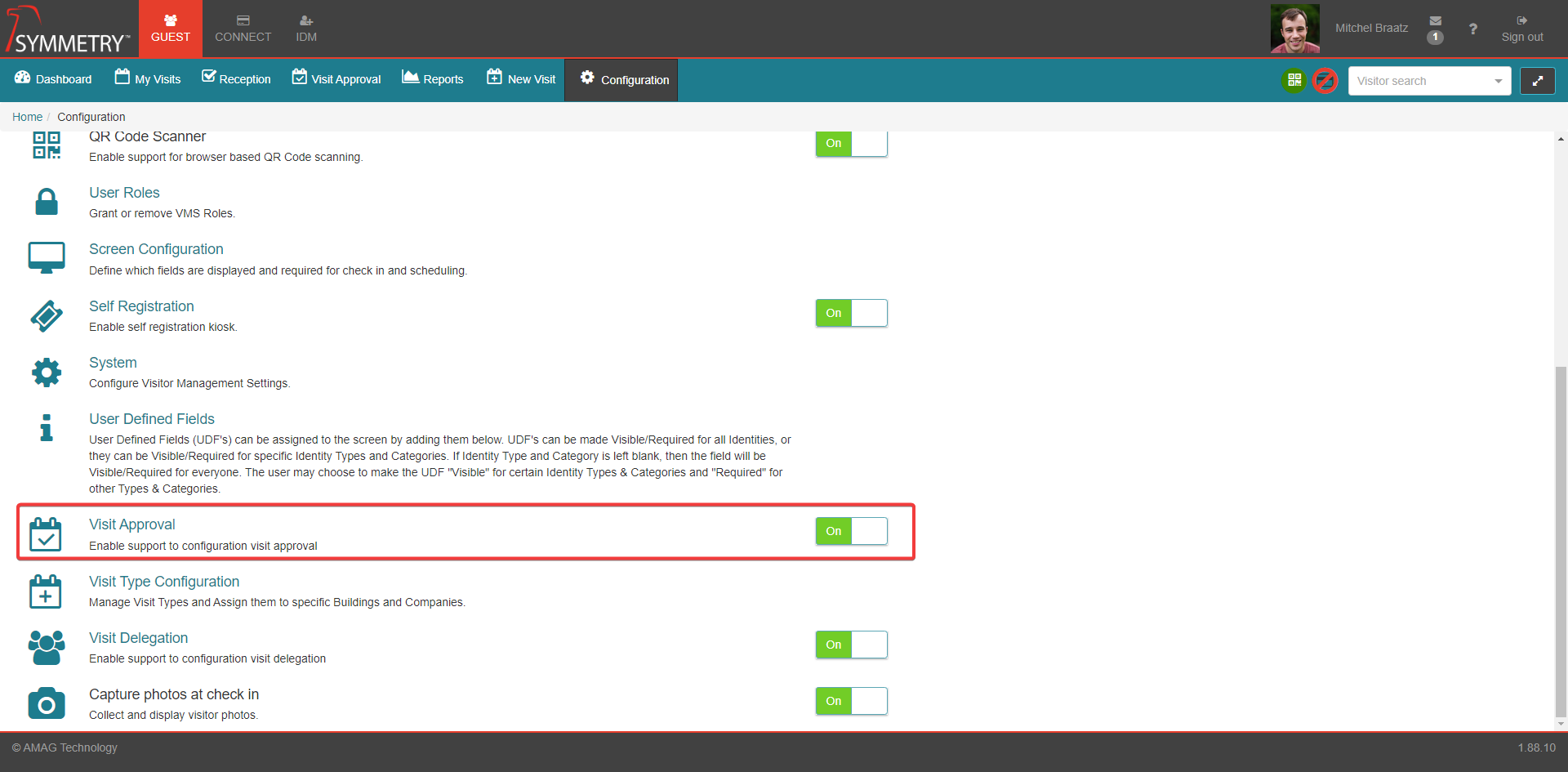Click the User Defined Fields info icon
The image size is (1568, 772).
(47, 427)
